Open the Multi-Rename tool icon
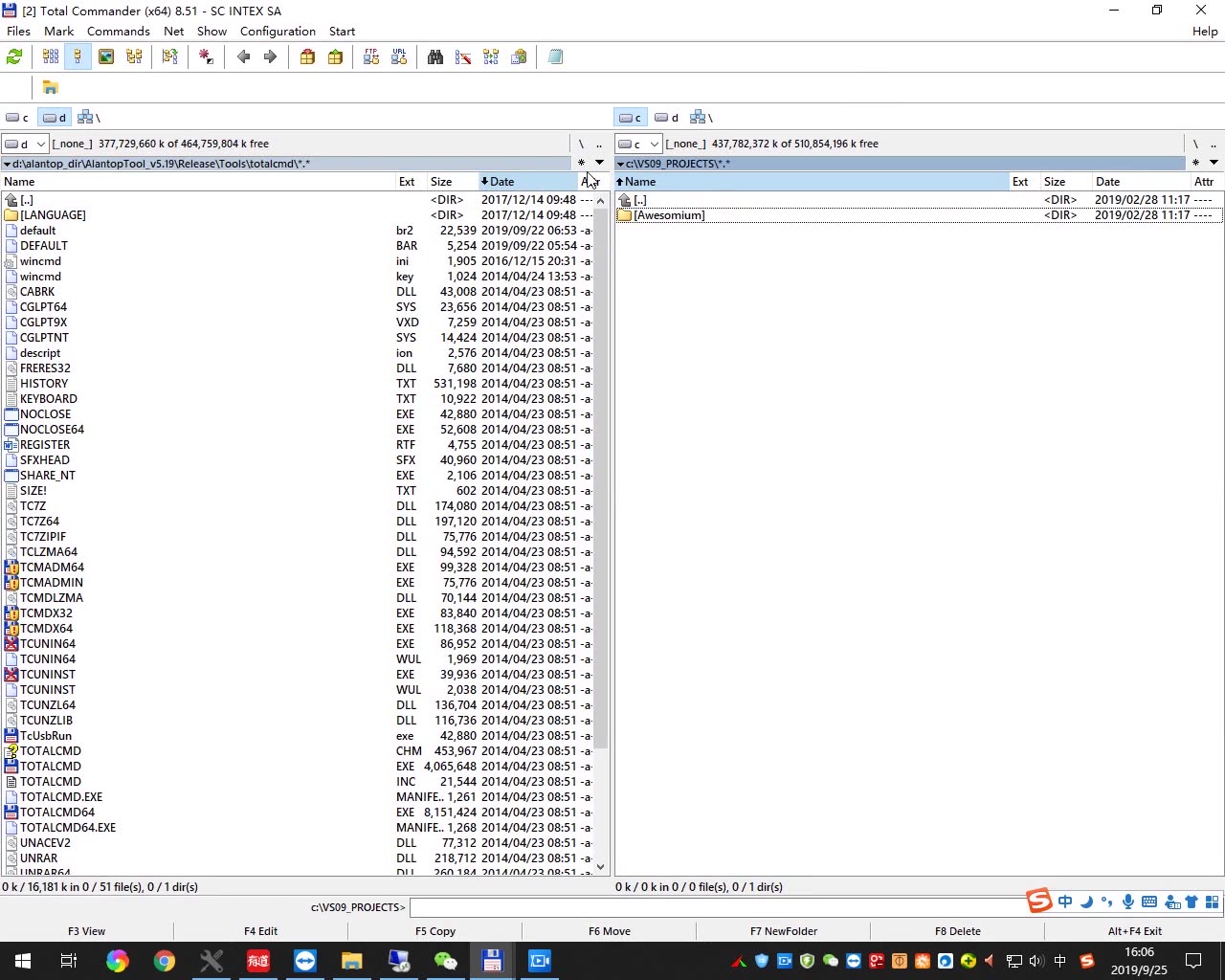The height and width of the screenshot is (980, 1225). [x=463, y=57]
